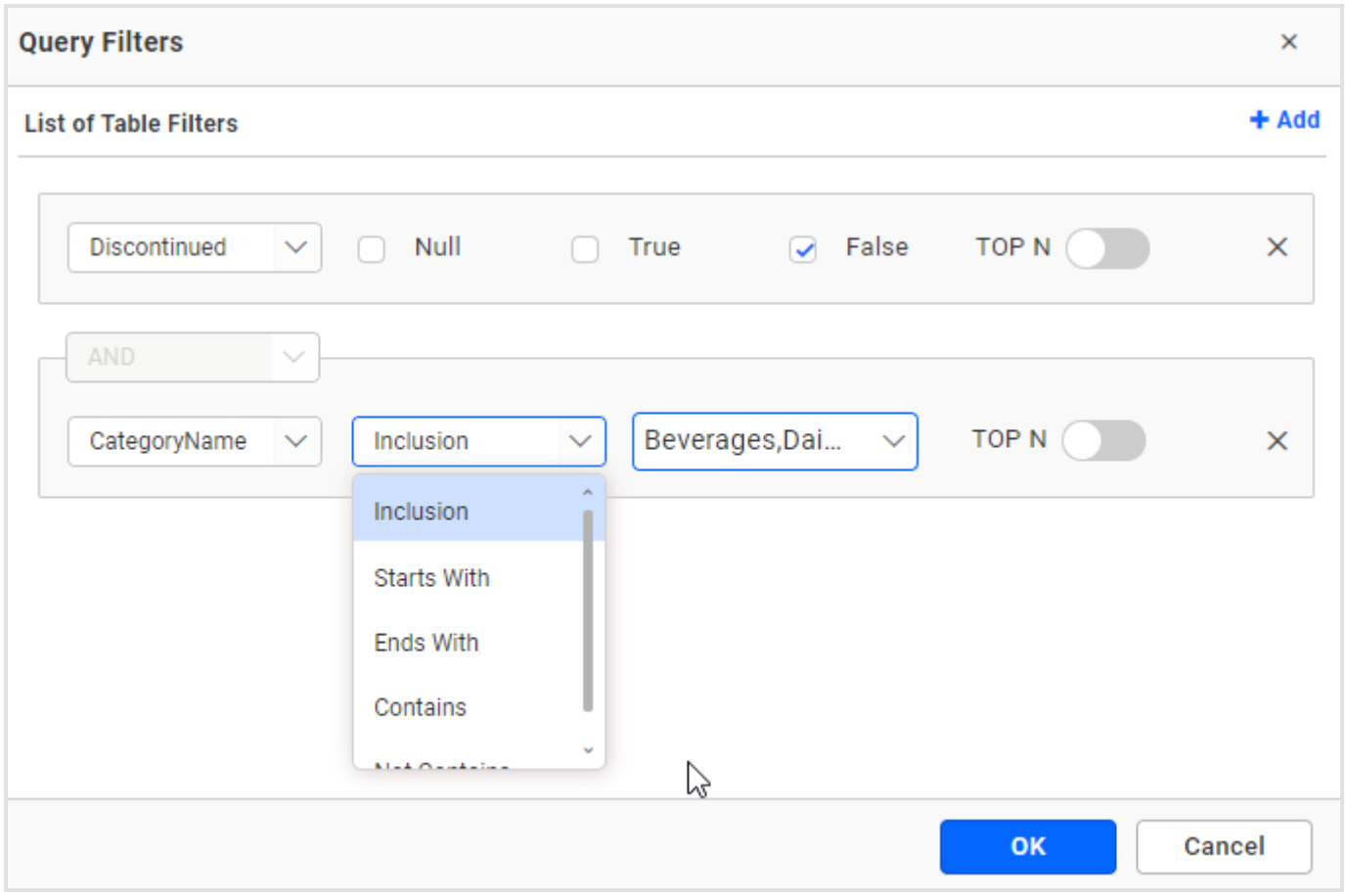Cancel the Query Filters dialog
The image size is (1348, 896).
click(1224, 846)
